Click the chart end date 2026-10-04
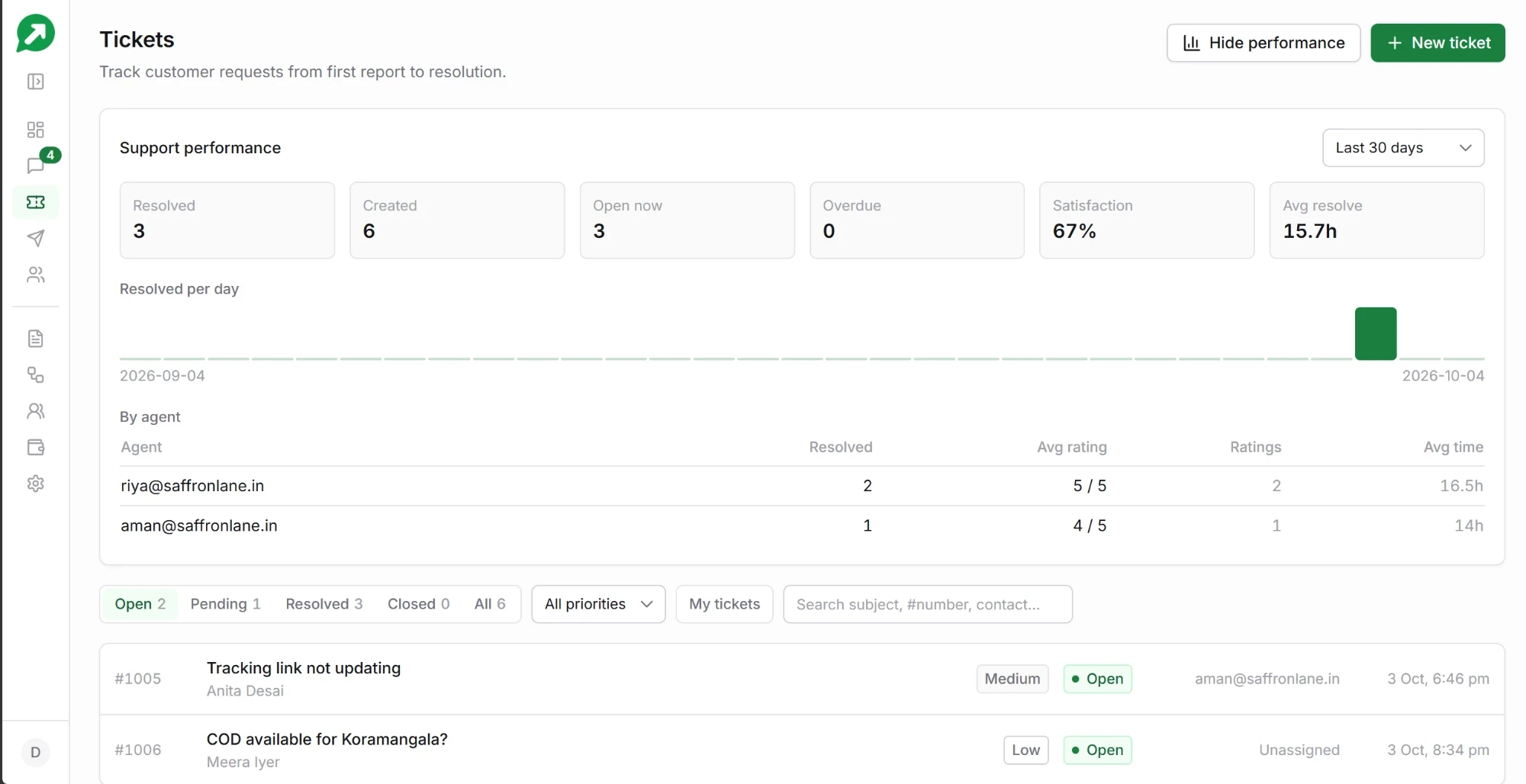The width and height of the screenshot is (1526, 784). pos(1443,376)
